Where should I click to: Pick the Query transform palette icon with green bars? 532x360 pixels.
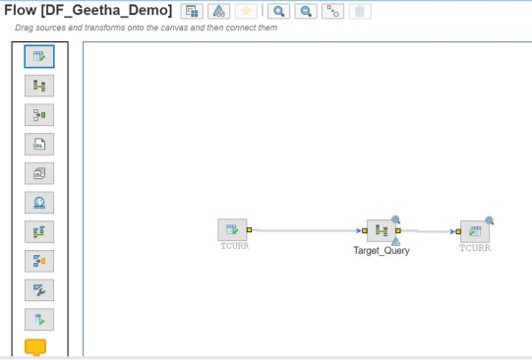(39, 86)
